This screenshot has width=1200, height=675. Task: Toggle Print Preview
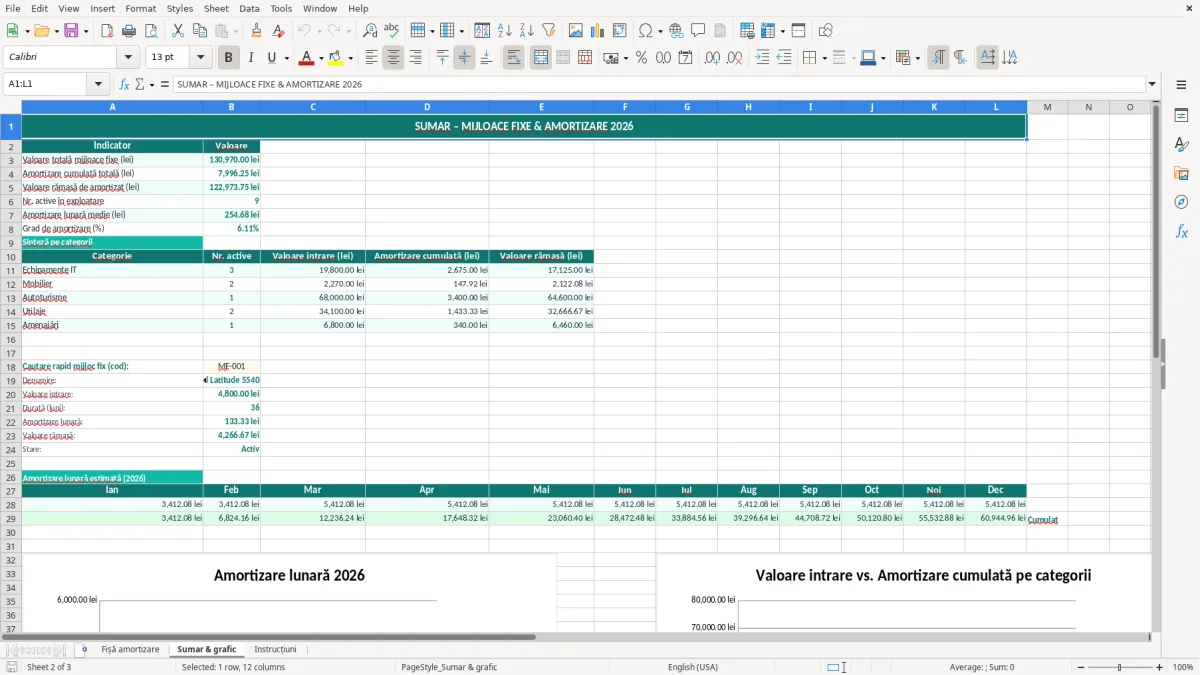[151, 31]
